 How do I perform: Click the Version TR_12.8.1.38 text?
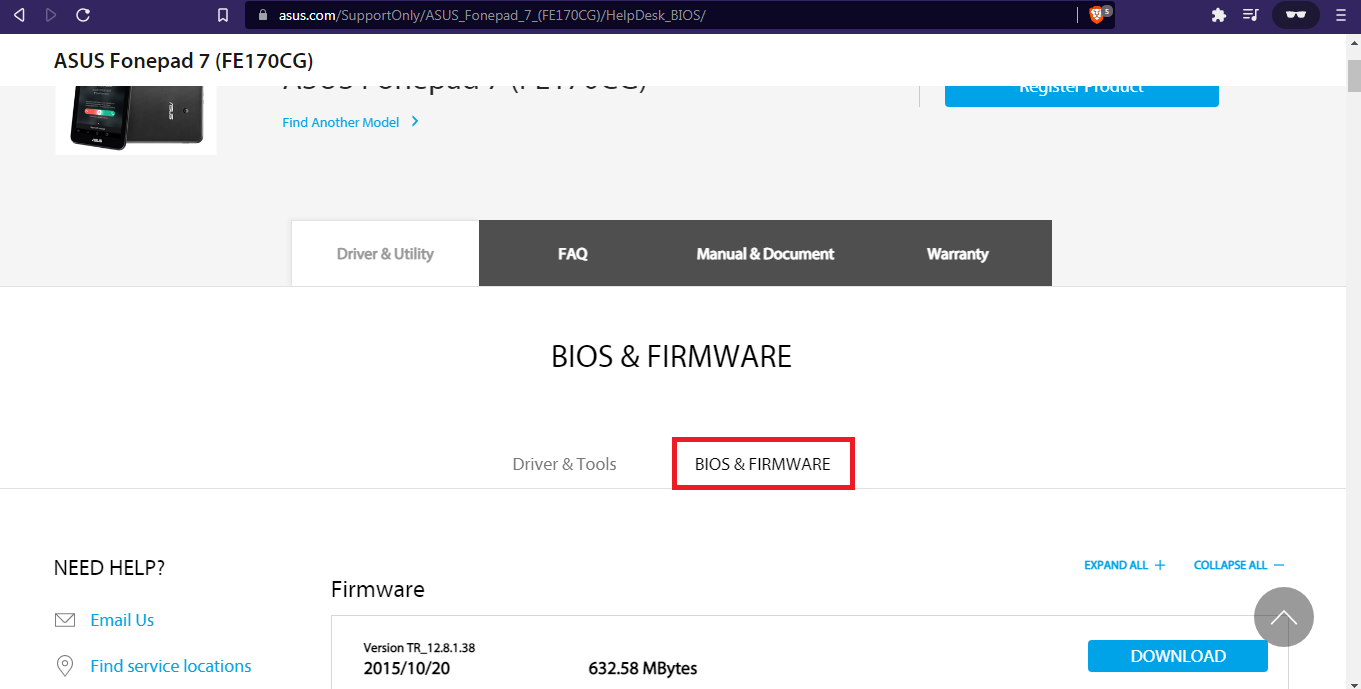pyautogui.click(x=419, y=648)
